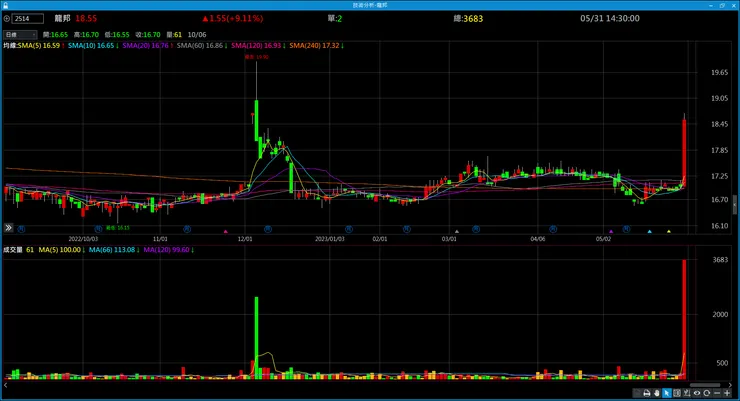Click the low price 低:16.55
Screen dimensions: 740x401
point(117,34)
